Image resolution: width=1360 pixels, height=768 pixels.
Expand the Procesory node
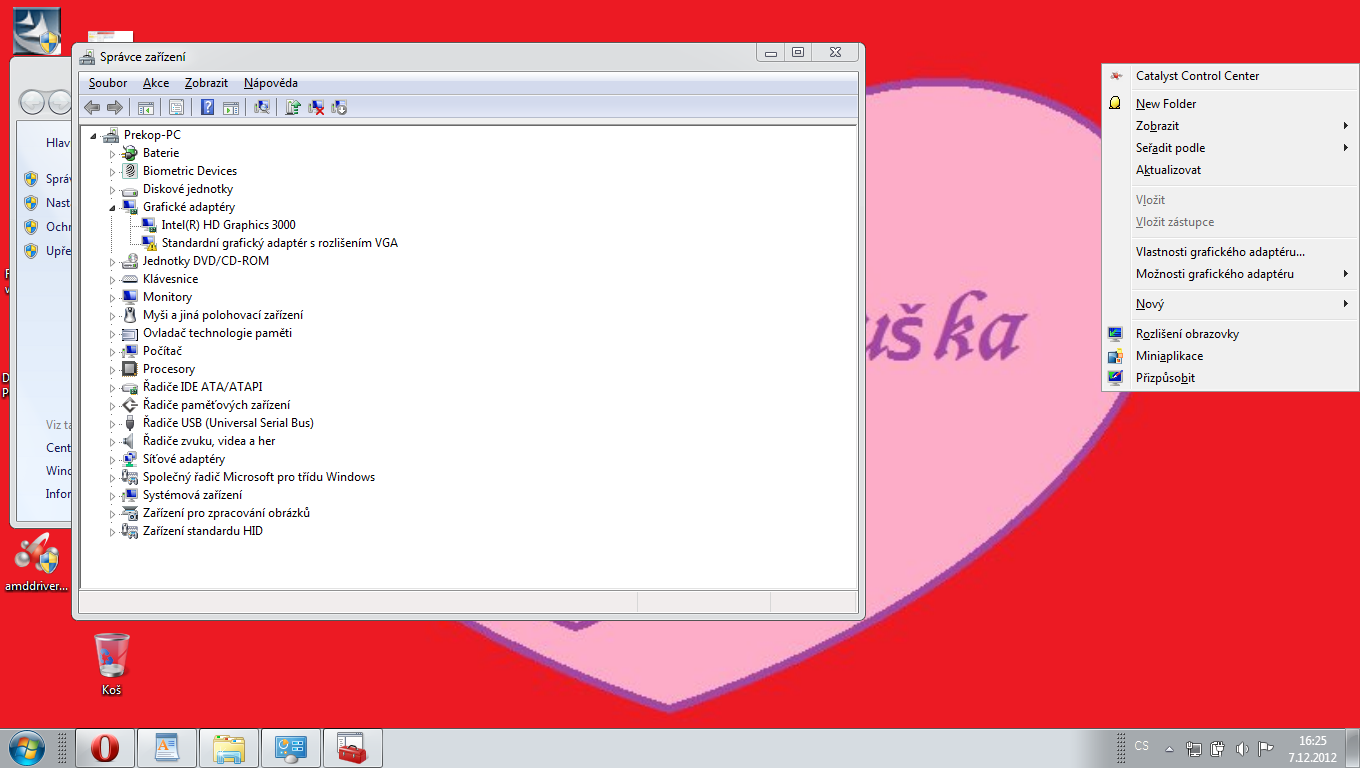click(x=113, y=369)
